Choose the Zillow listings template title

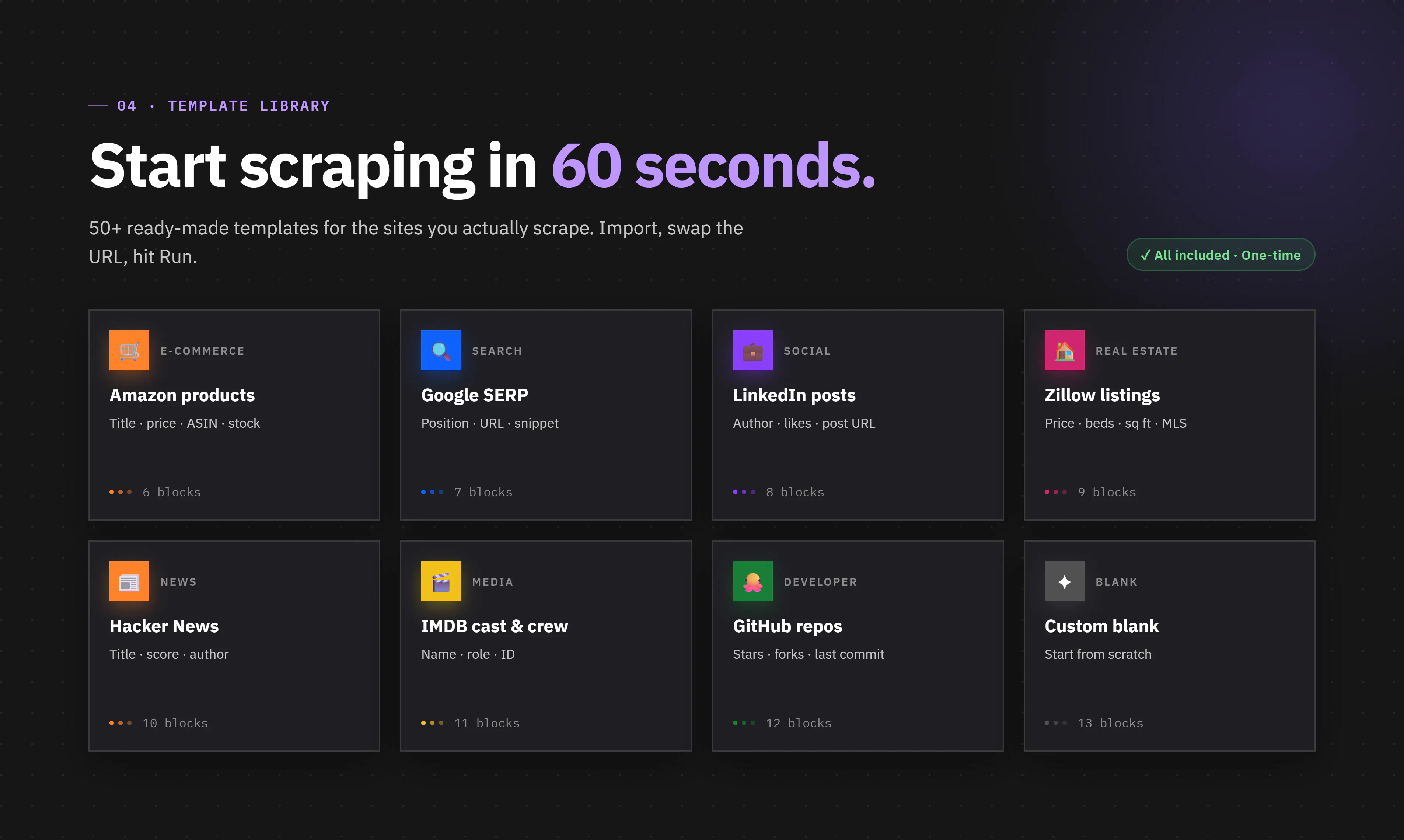coord(1102,395)
